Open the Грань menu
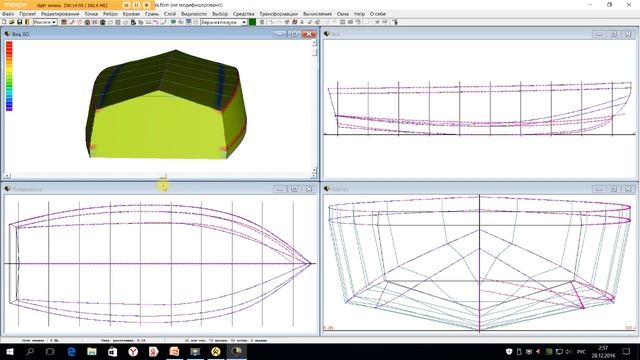 (x=152, y=14)
